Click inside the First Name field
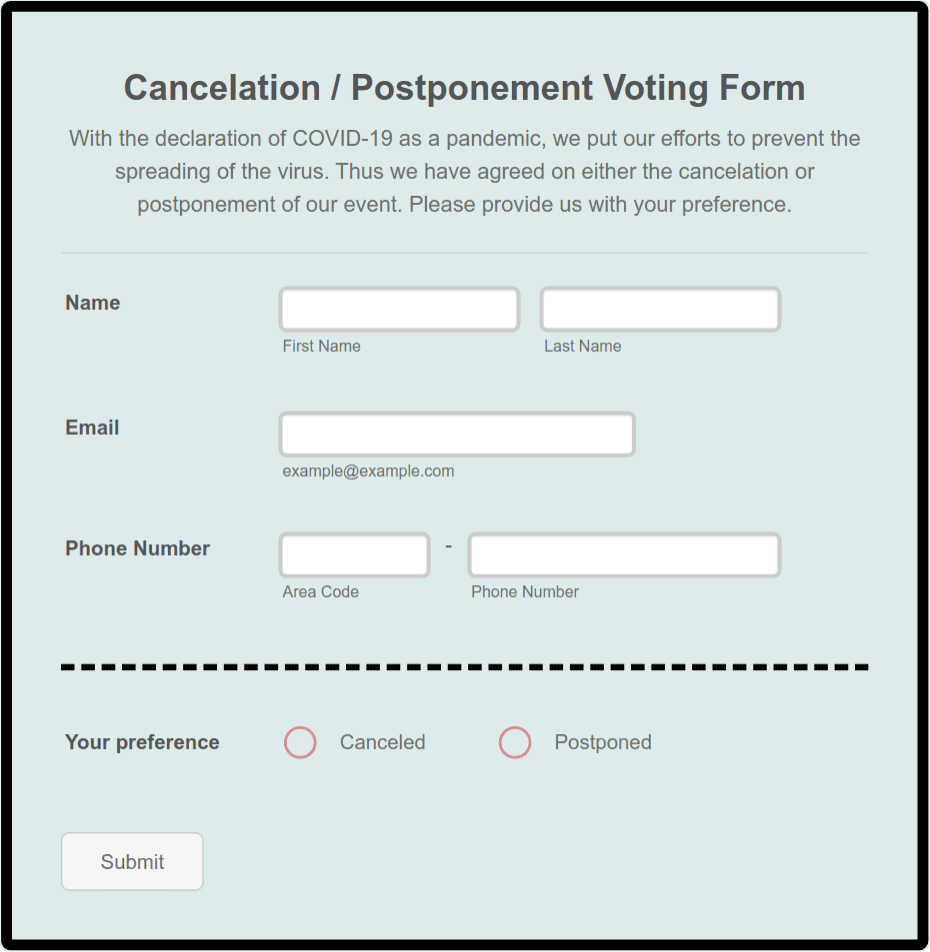This screenshot has width=930, height=952. coord(398,308)
